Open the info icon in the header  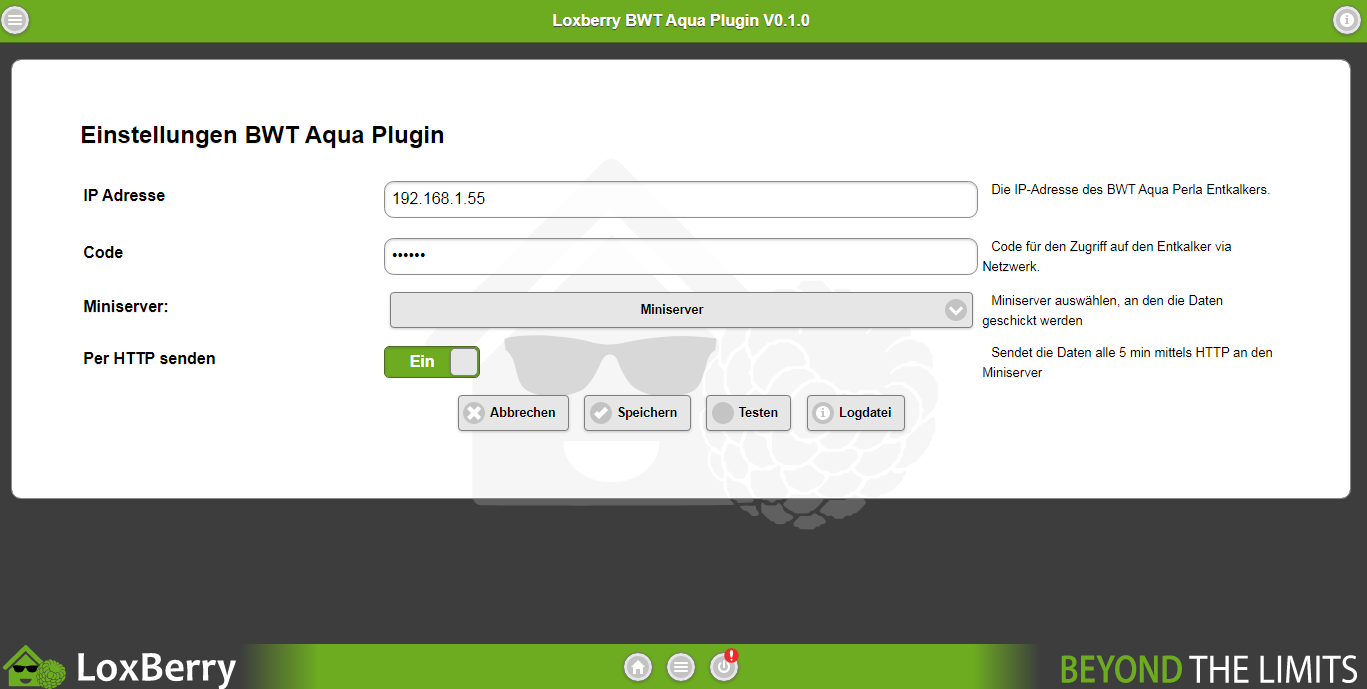[x=1347, y=20]
